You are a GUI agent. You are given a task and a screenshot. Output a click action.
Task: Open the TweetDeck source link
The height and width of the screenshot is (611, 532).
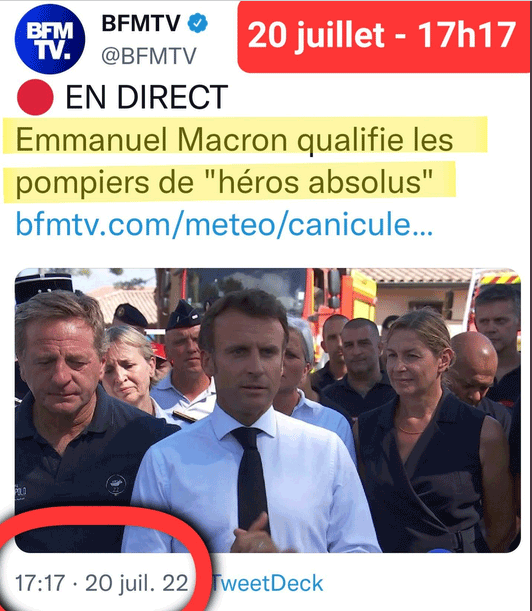tap(267, 583)
